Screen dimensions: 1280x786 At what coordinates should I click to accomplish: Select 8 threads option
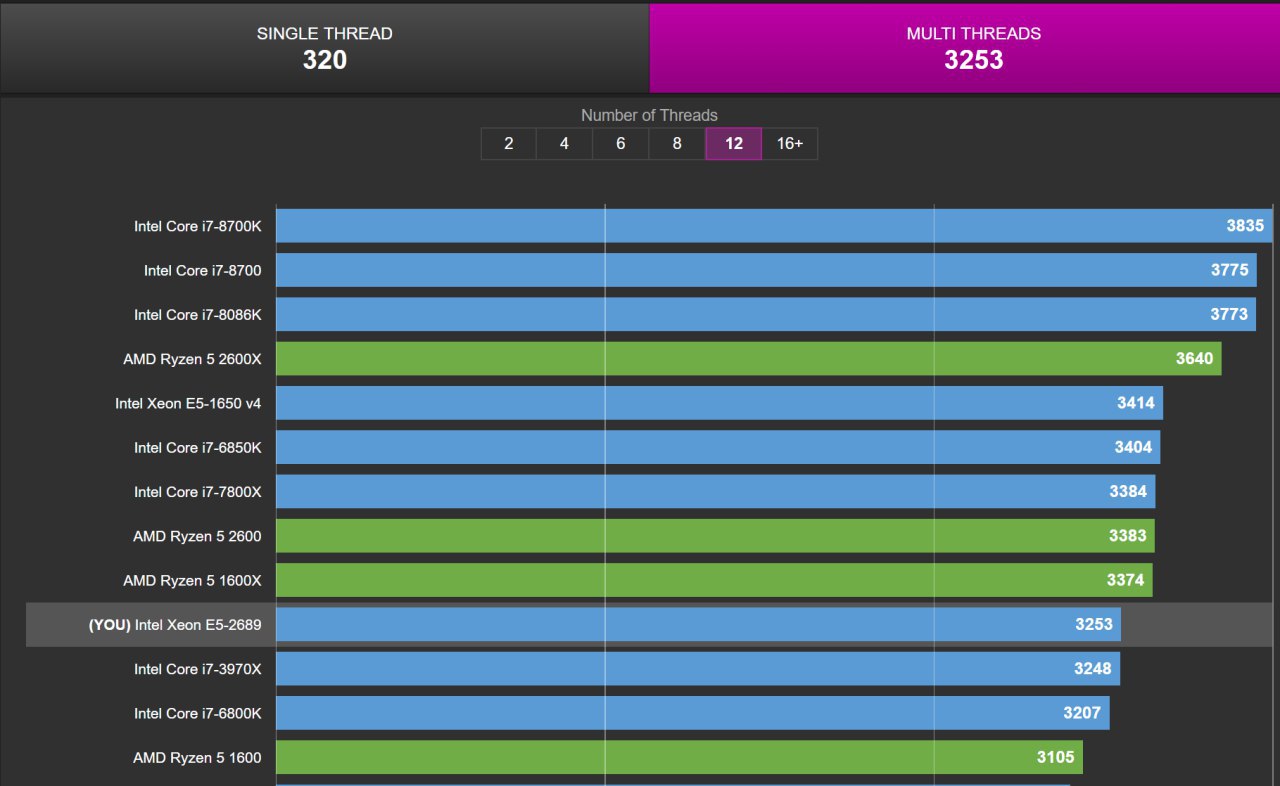coord(677,143)
